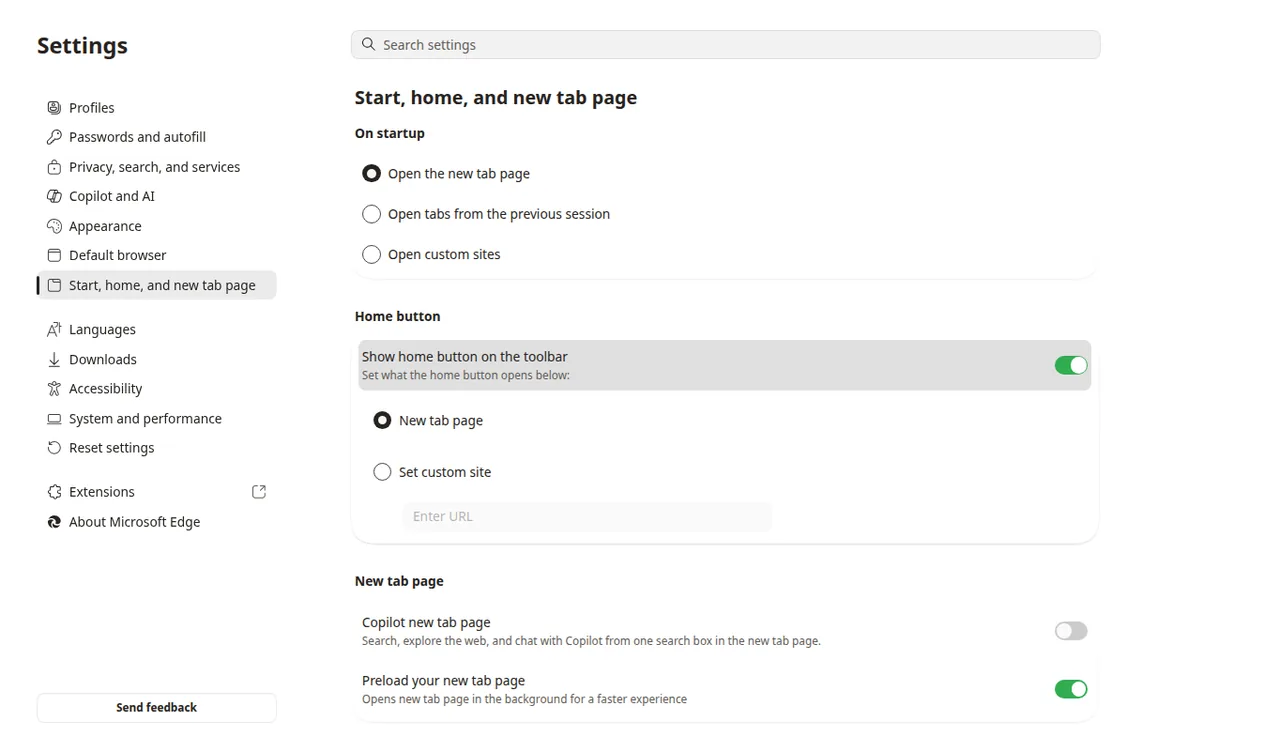The width and height of the screenshot is (1280, 752).
Task: Open the Default browser section
Action: (x=156, y=255)
